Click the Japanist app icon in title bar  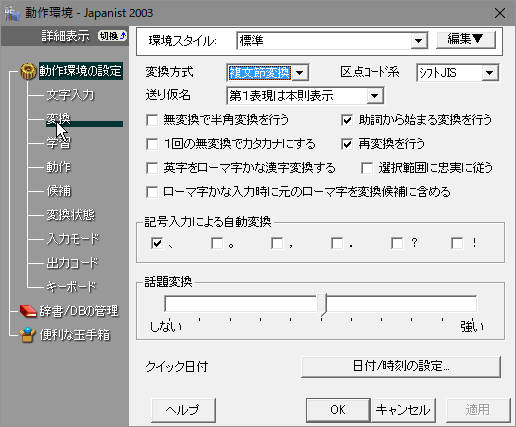13,14
